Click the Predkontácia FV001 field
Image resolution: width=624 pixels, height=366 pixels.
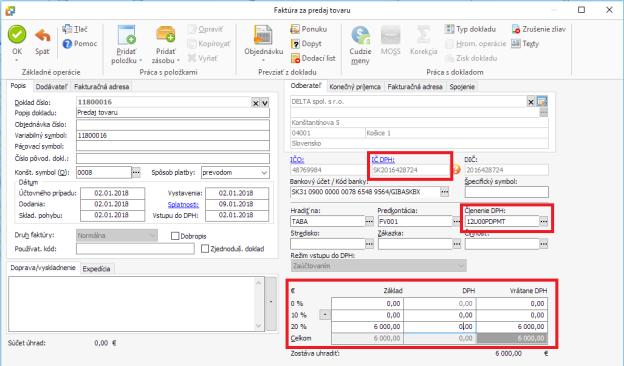415,221
